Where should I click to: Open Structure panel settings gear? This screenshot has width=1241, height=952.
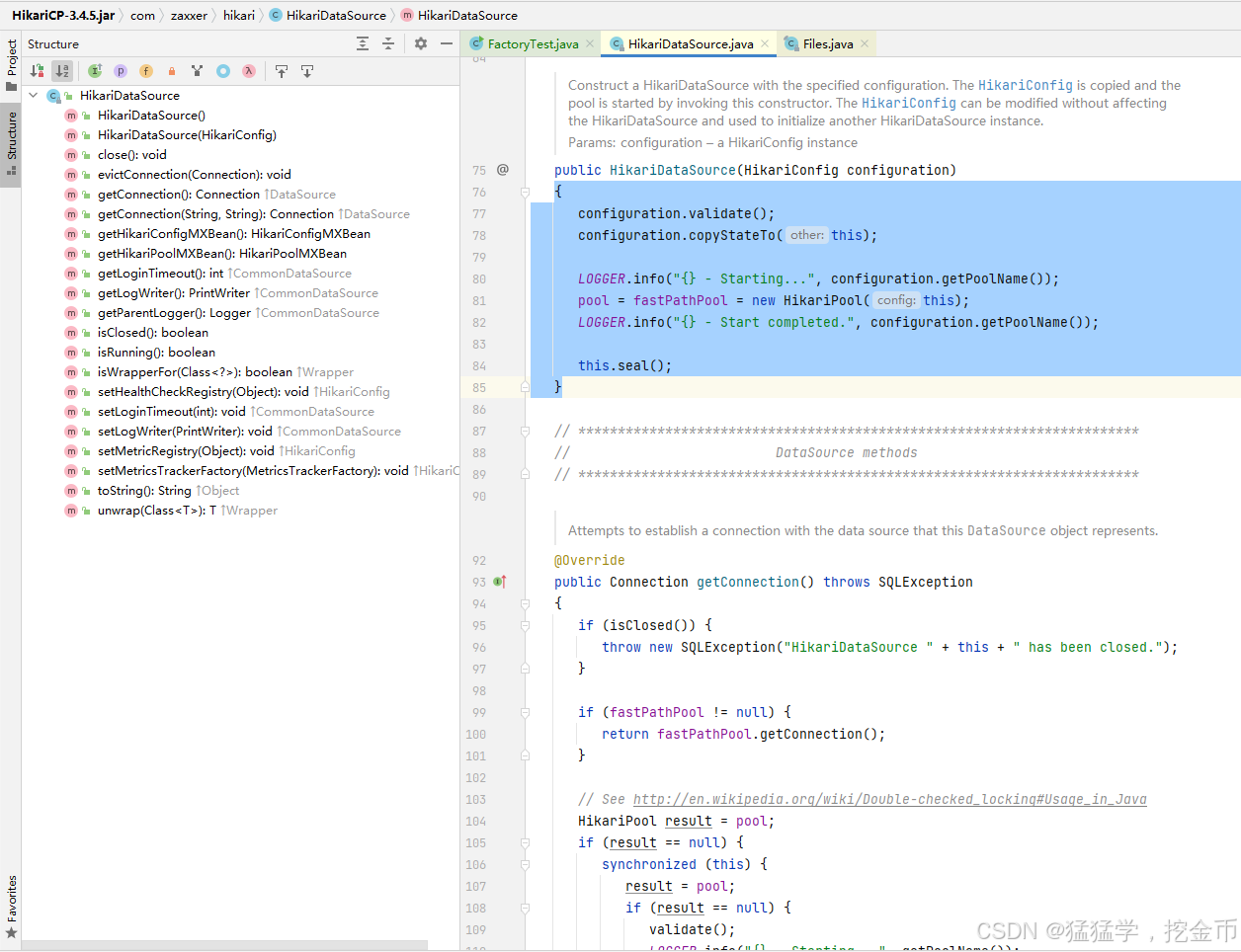click(421, 43)
